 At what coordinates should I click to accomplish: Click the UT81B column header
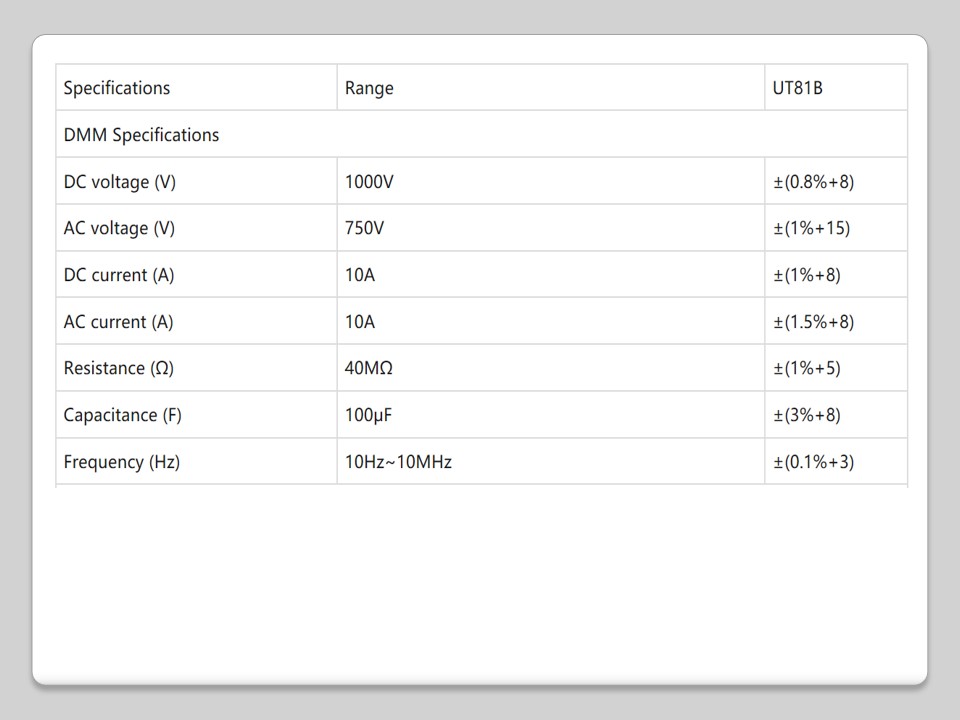797,88
